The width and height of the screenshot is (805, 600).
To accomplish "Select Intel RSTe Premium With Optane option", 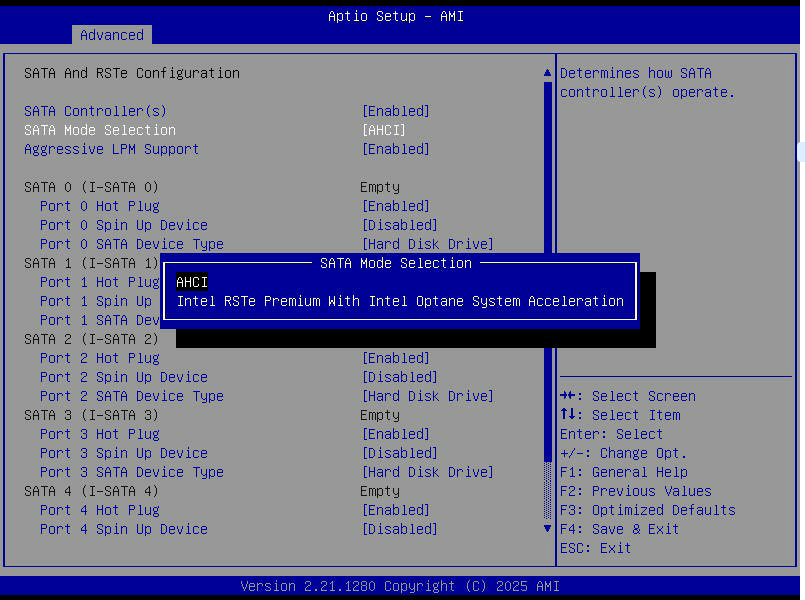I will pos(400,301).
